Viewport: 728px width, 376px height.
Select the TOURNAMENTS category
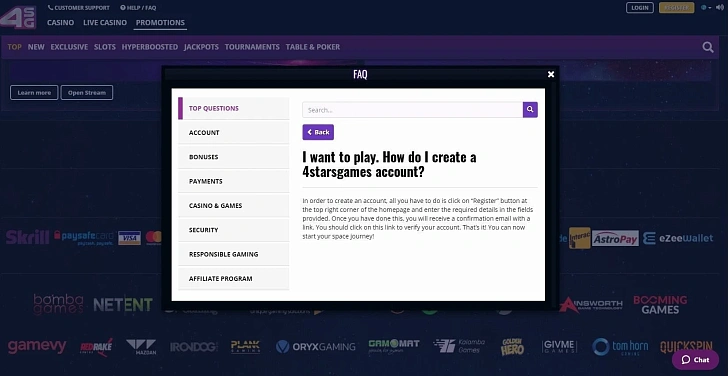[x=252, y=47]
